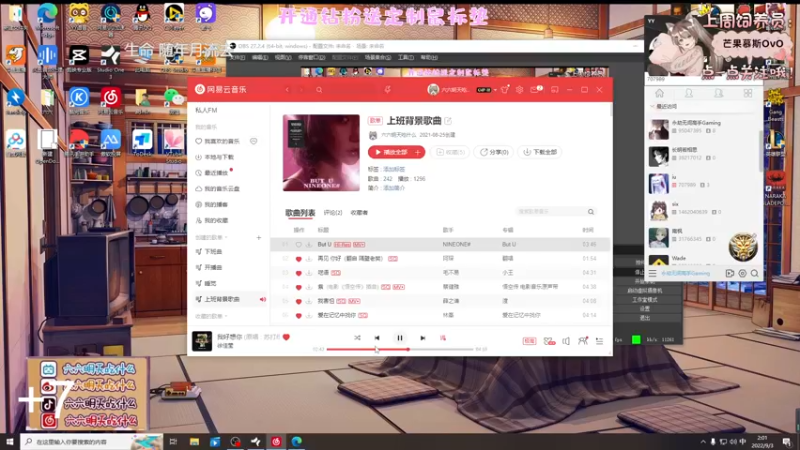Image resolution: width=800 pixels, height=450 pixels.
Task: Toggle the lyrics display button
Action: click(443, 338)
